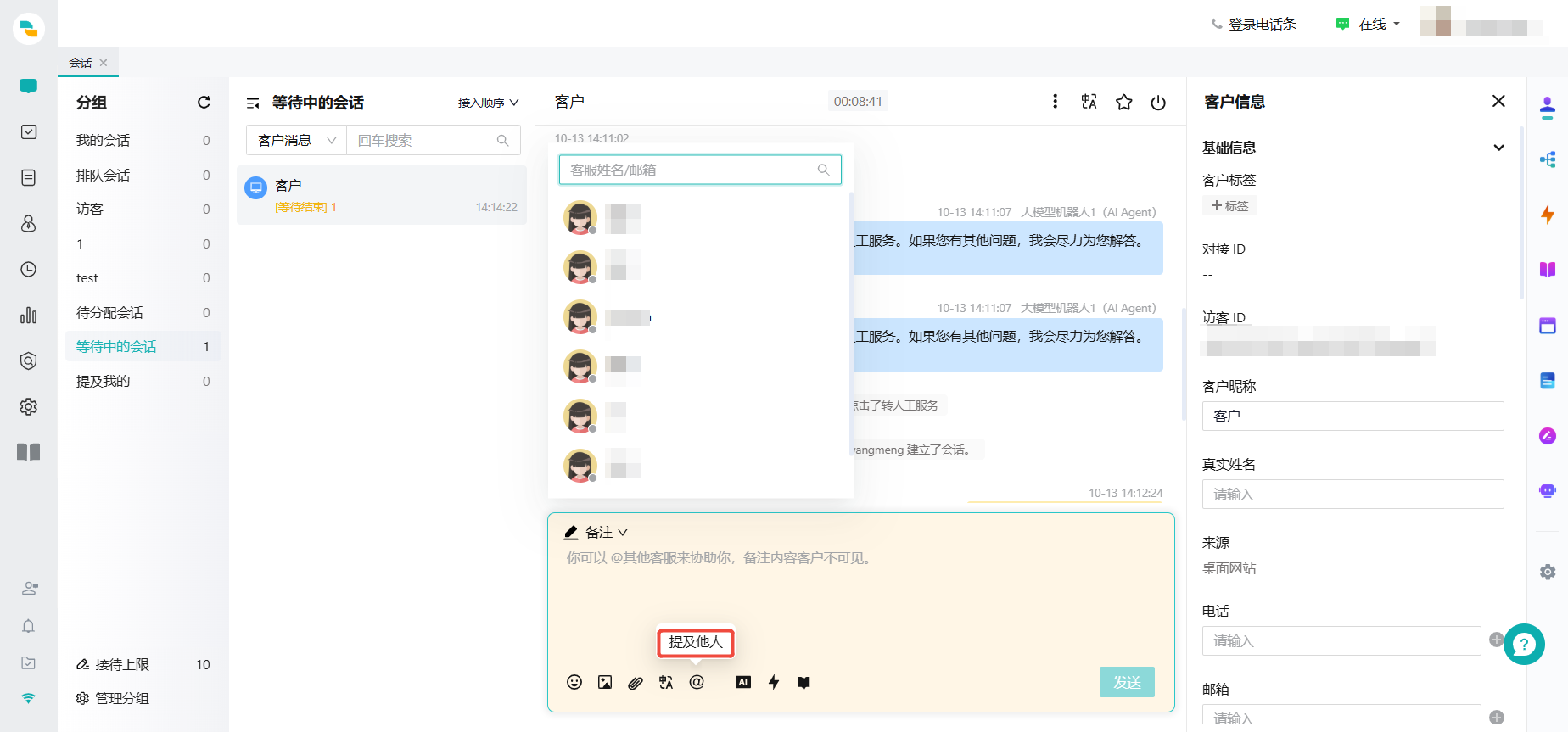Open the tickets checkbox sidebar icon
The height and width of the screenshot is (732, 1568).
(28, 131)
